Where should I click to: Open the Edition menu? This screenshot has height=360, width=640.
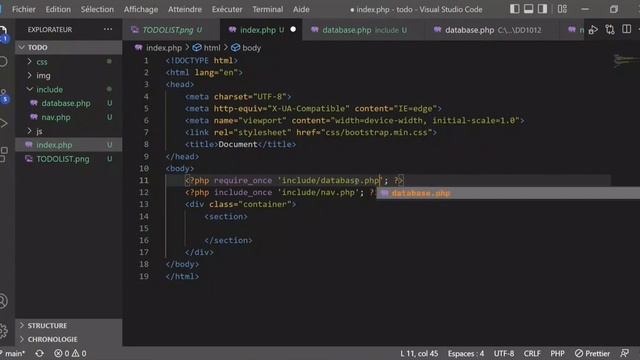[x=58, y=9]
